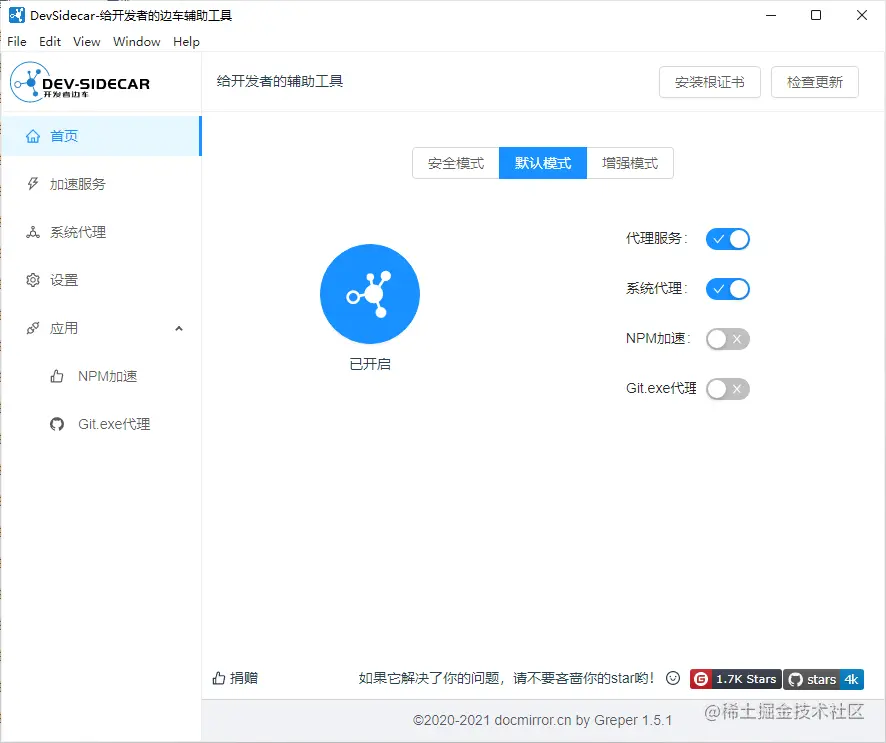This screenshot has height=743, width=886.
Task: Open 设置 in the sidebar
Action: (x=101, y=280)
